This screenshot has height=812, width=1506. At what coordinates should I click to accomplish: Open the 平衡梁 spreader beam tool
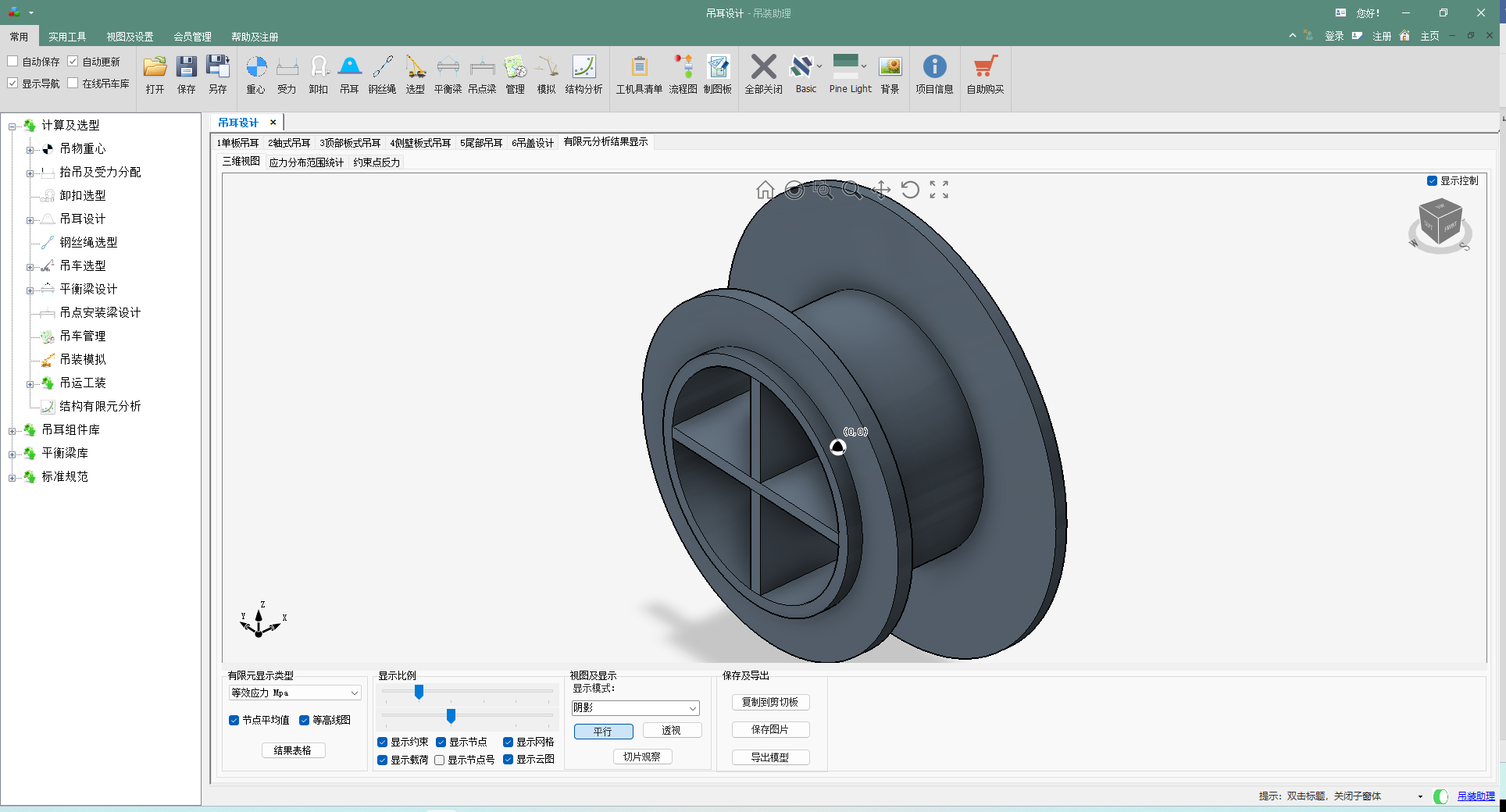[x=448, y=74]
